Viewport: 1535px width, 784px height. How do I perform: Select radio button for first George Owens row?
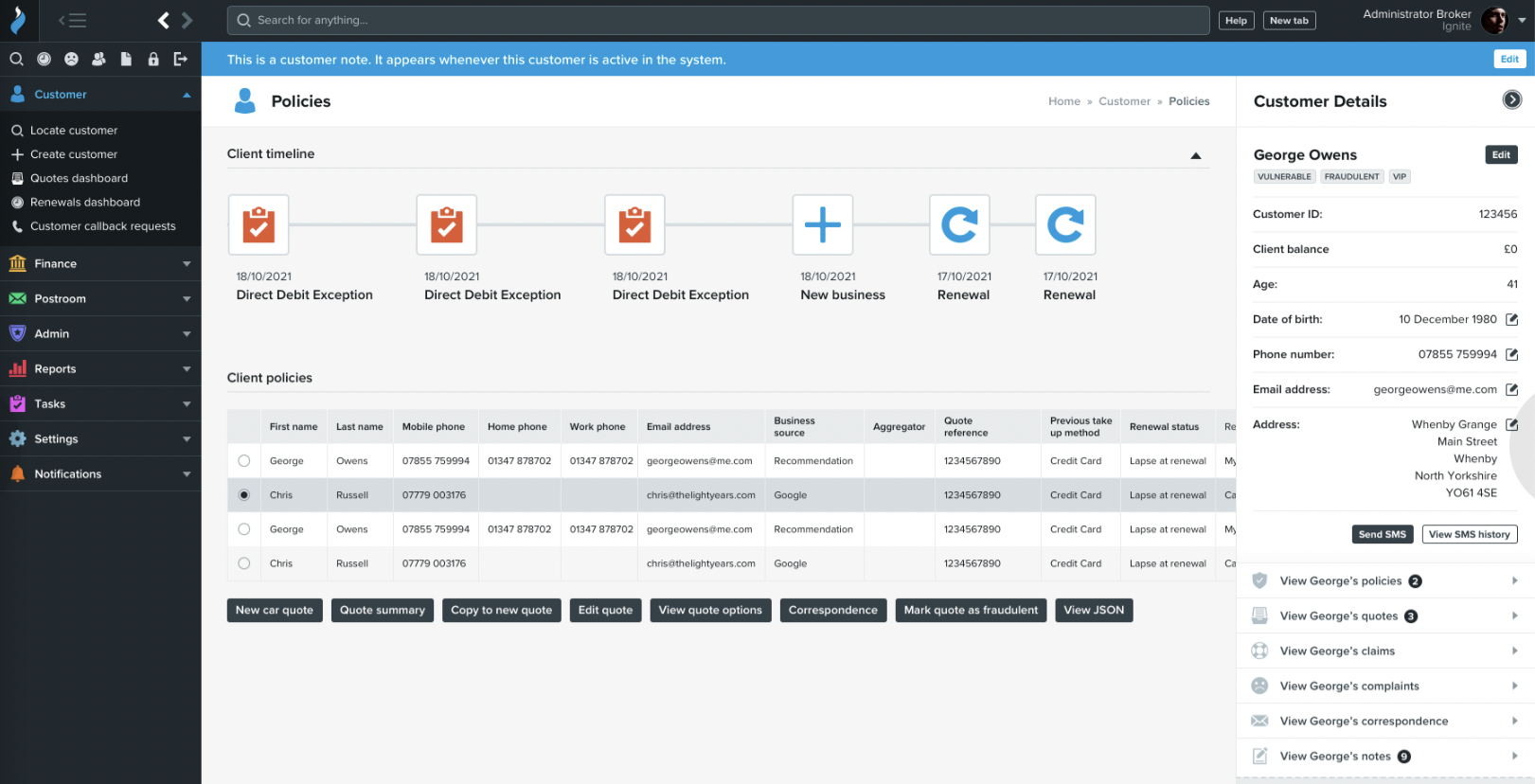[x=244, y=461]
